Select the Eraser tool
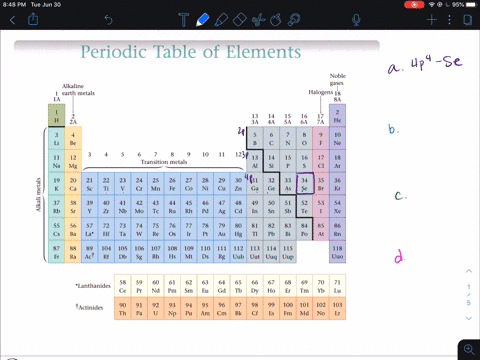 point(239,20)
